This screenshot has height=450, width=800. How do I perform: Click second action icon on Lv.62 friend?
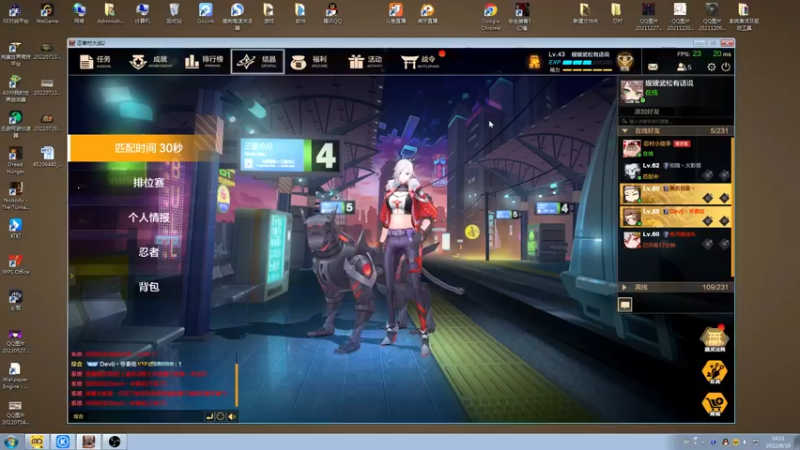724,176
